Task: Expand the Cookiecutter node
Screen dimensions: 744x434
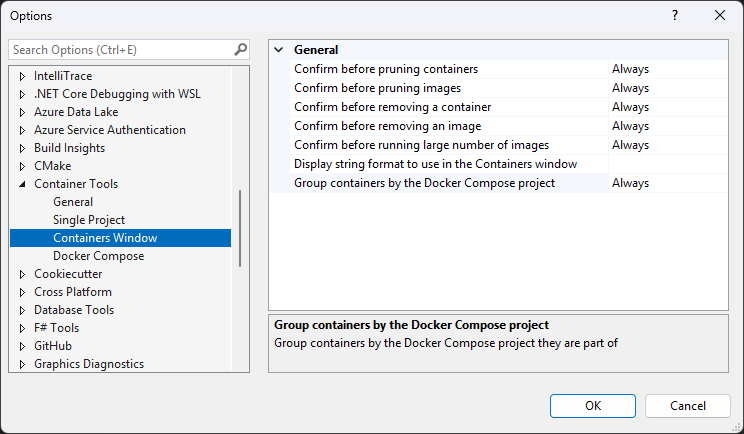Action: [22, 274]
